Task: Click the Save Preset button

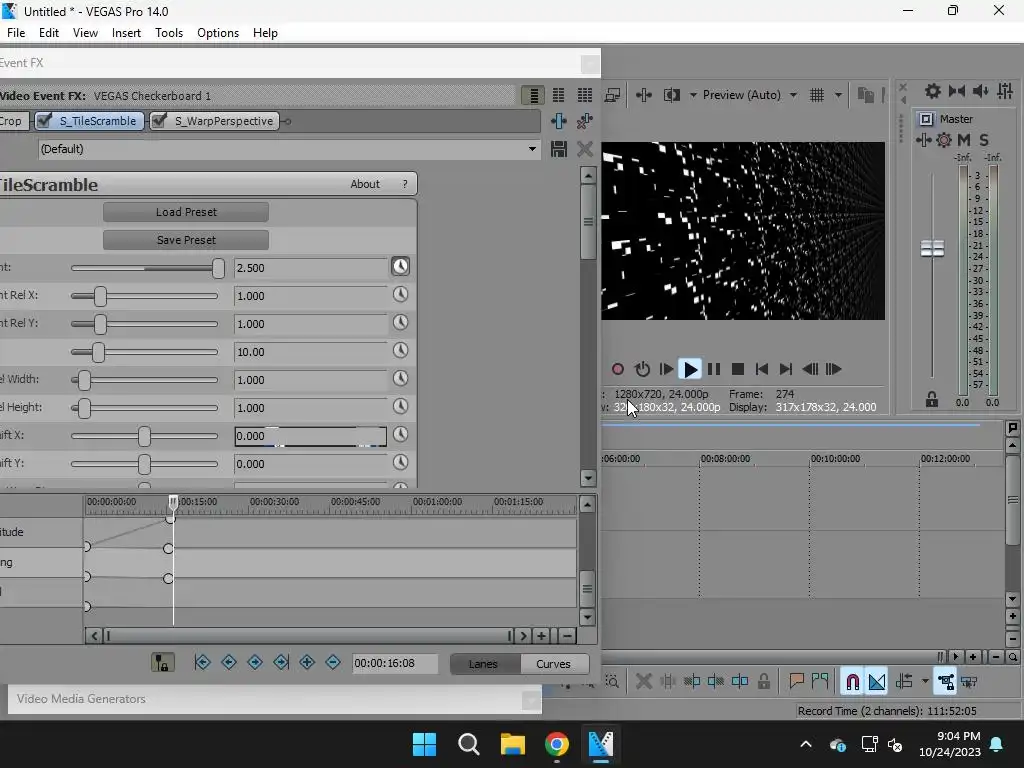Action: pos(186,240)
